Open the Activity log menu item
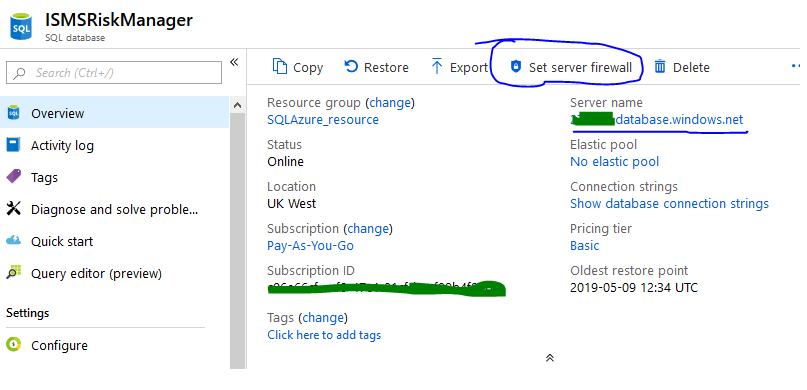The height and width of the screenshot is (390, 807). 115,145
